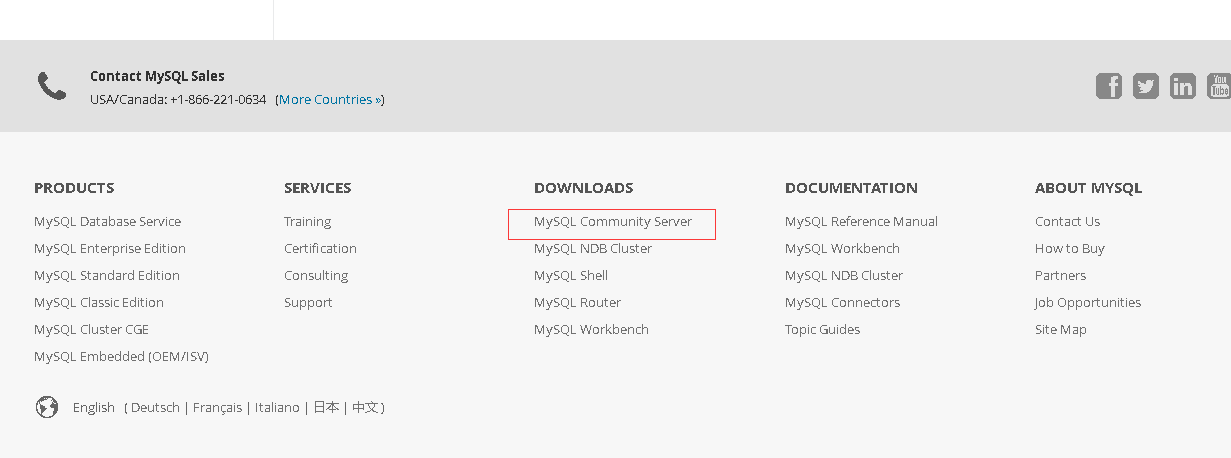Open the Job Opportunities link
This screenshot has width=1231, height=458.
[x=1088, y=303]
